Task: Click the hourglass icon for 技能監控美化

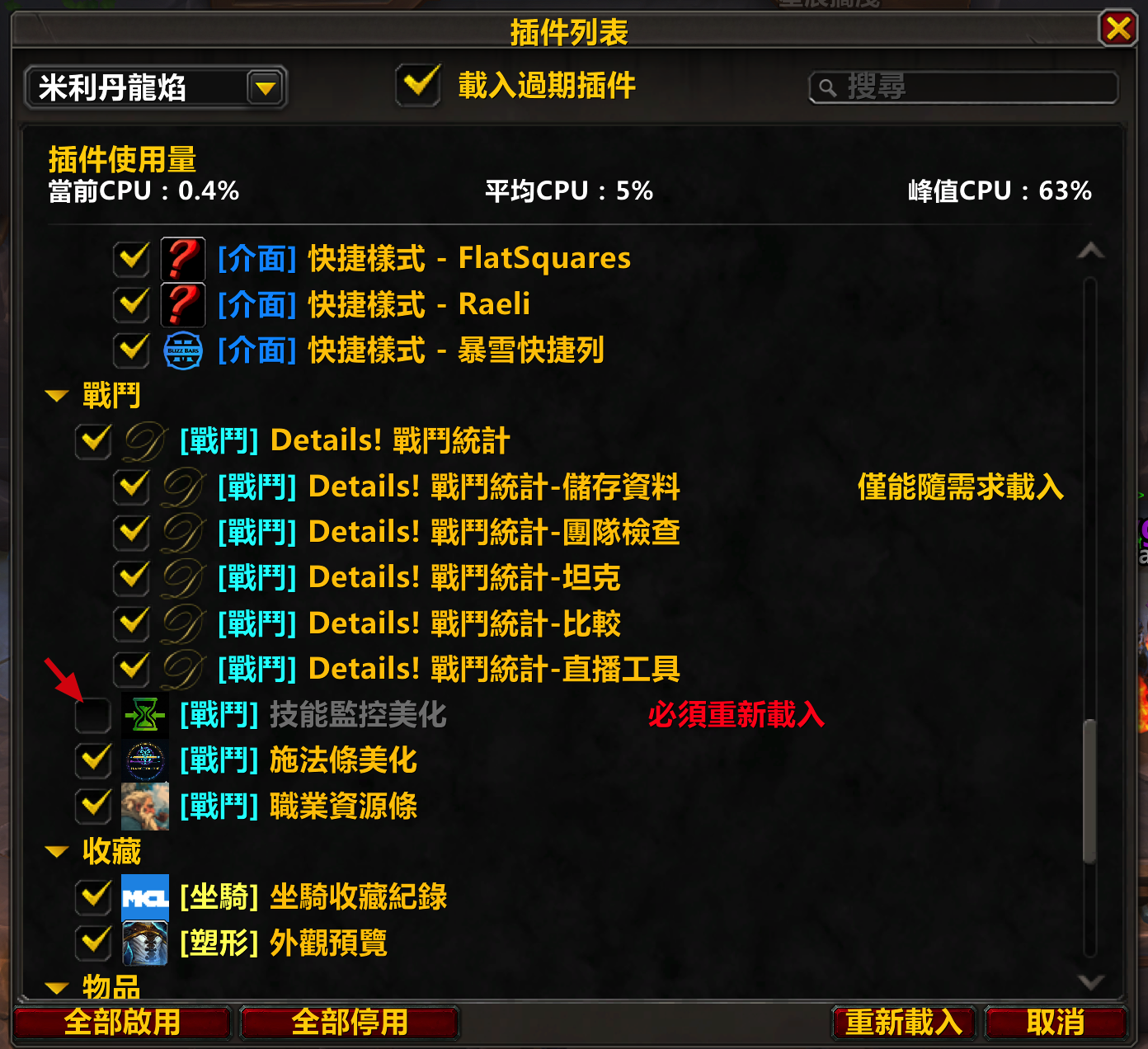Action: coord(144,714)
